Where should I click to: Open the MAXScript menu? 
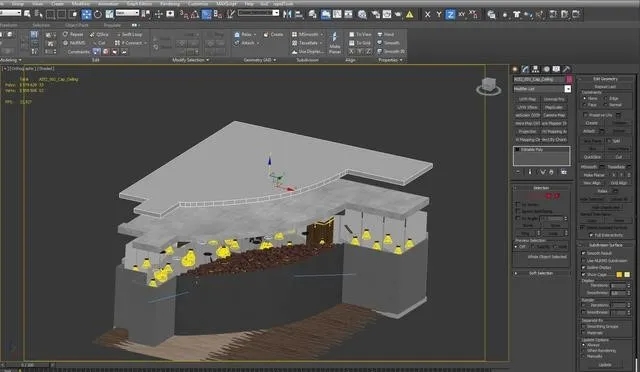226,3
